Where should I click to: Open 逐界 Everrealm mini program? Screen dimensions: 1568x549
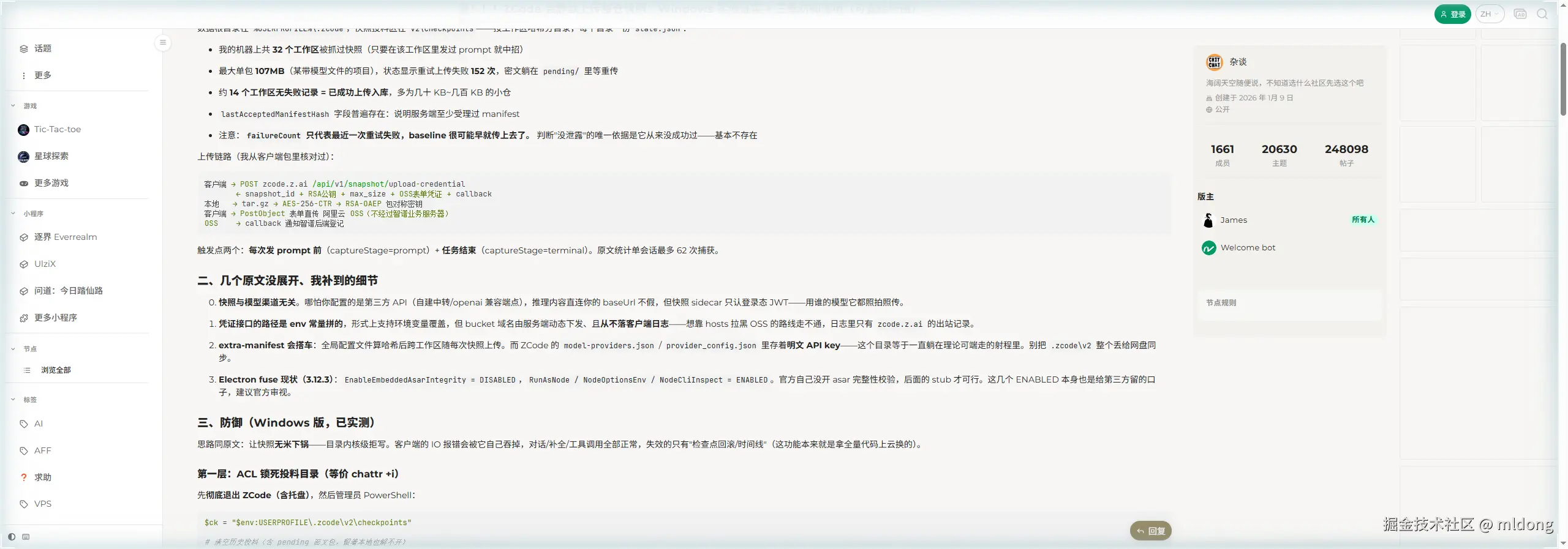tap(66, 237)
